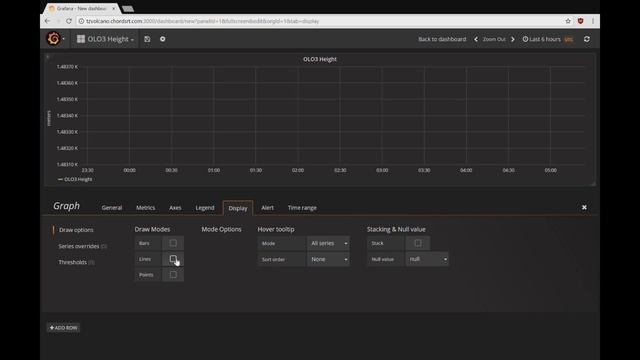Select the Display tab

click(238, 208)
